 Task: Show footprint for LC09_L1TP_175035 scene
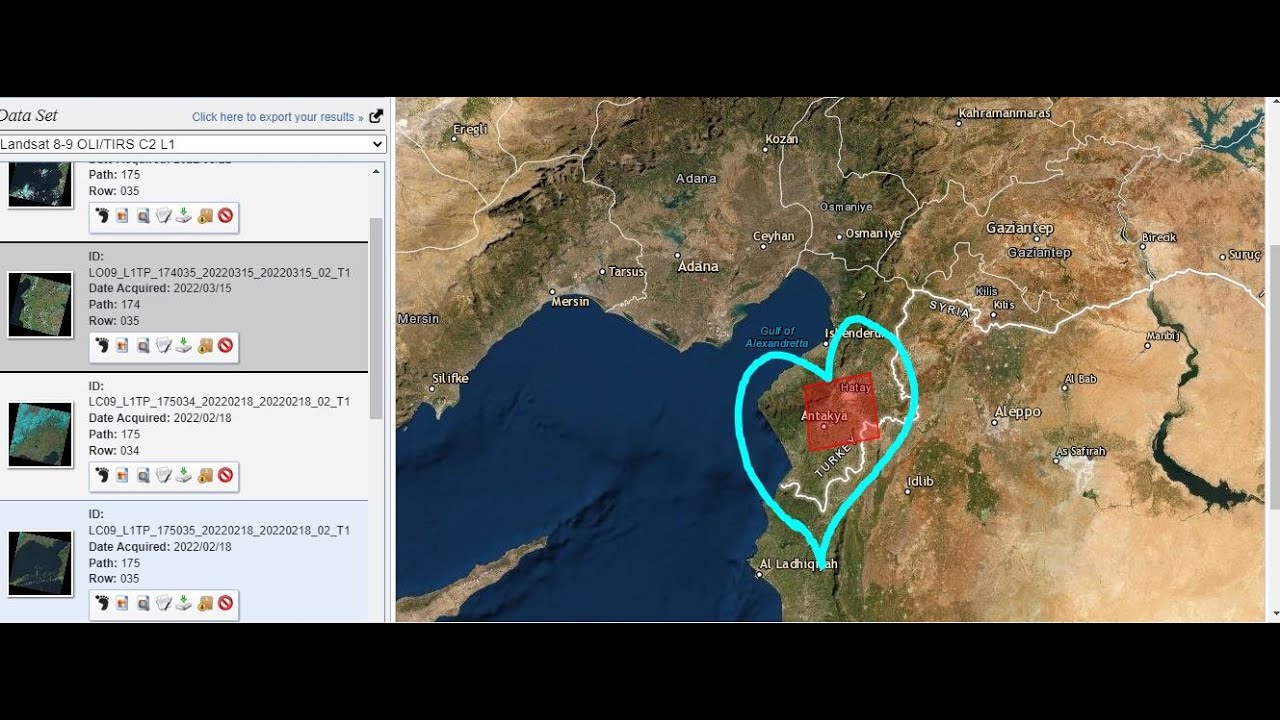coord(102,604)
